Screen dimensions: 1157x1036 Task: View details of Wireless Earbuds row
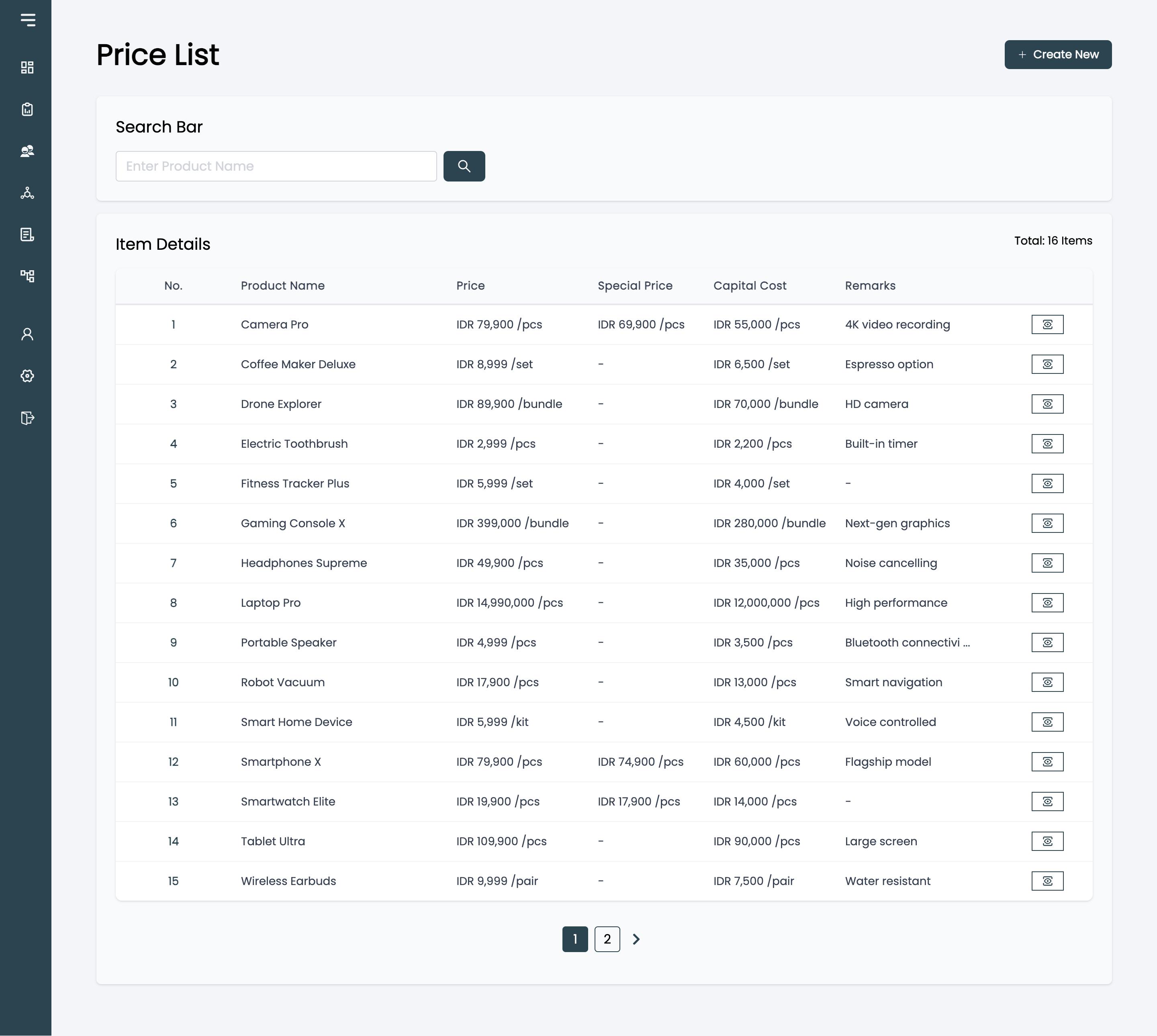1047,881
